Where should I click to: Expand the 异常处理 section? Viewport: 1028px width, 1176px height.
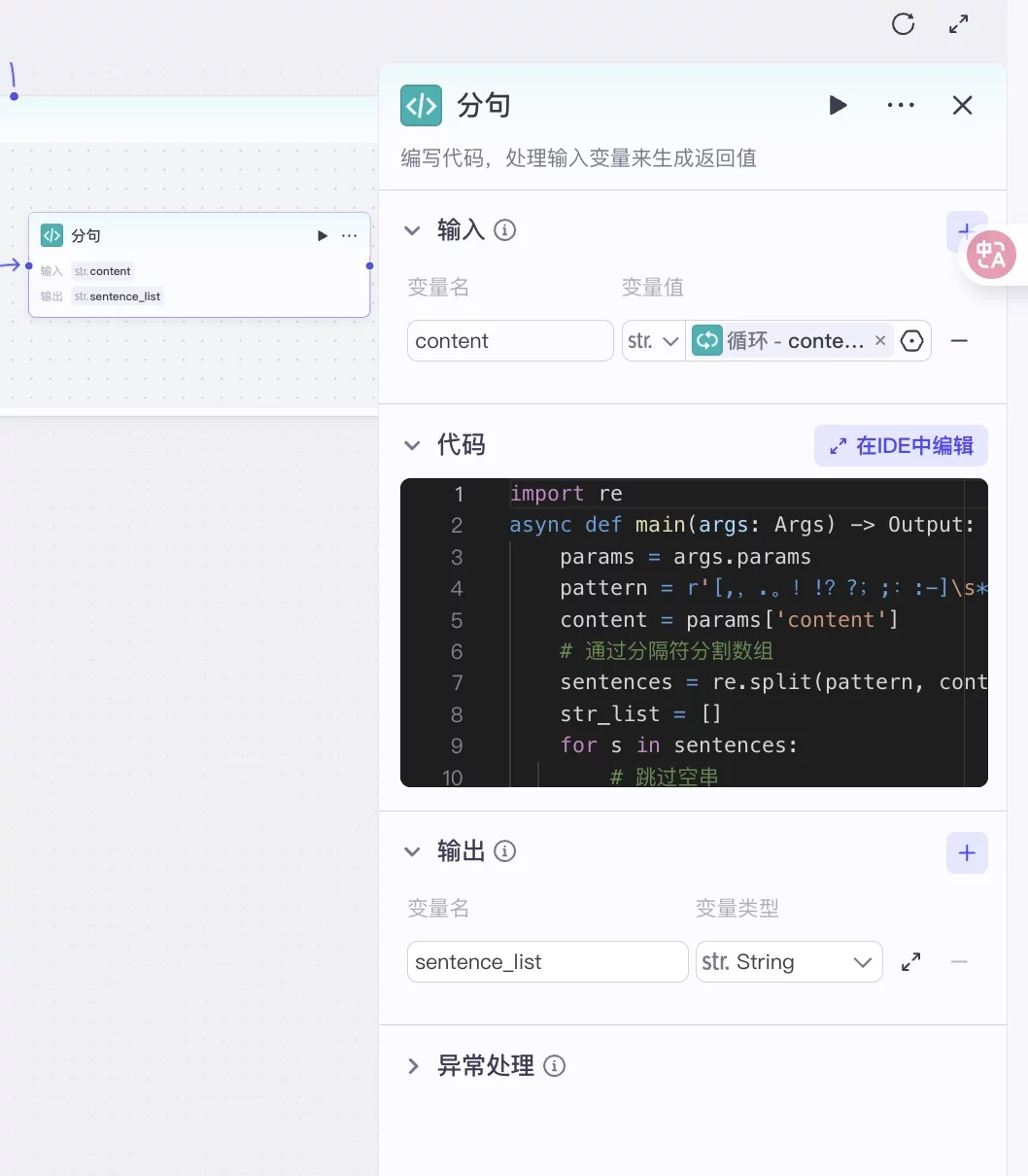click(x=412, y=1065)
